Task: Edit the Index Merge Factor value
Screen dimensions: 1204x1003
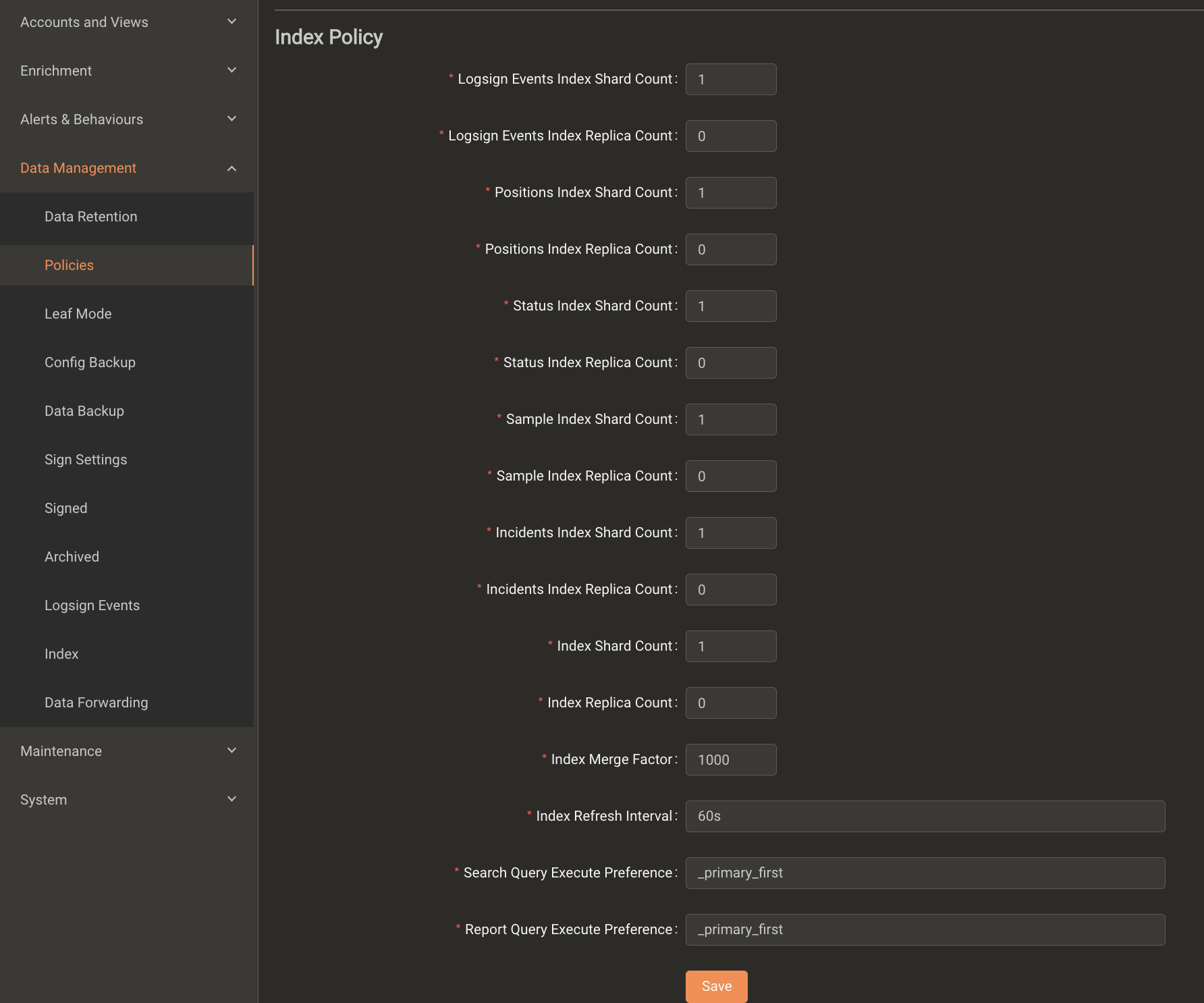Action: (x=731, y=760)
